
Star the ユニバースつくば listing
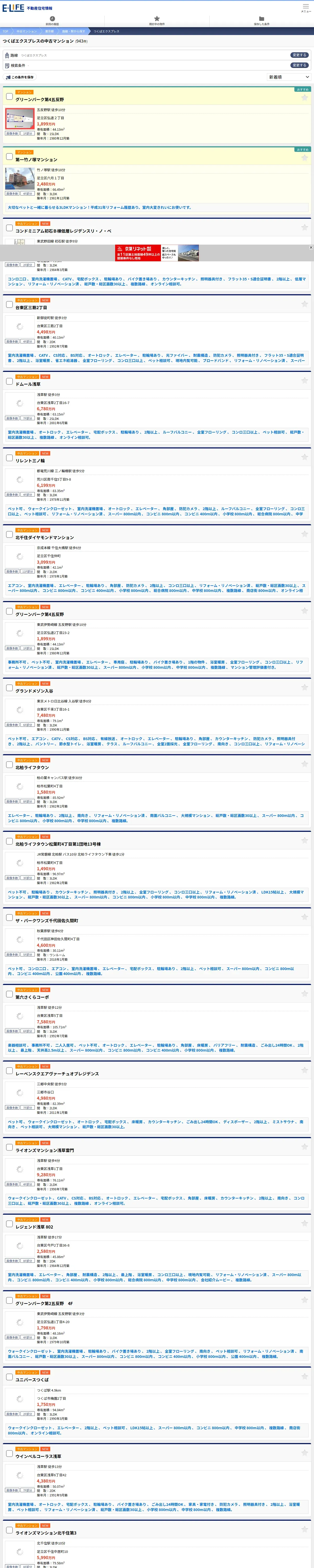tap(304, 1376)
